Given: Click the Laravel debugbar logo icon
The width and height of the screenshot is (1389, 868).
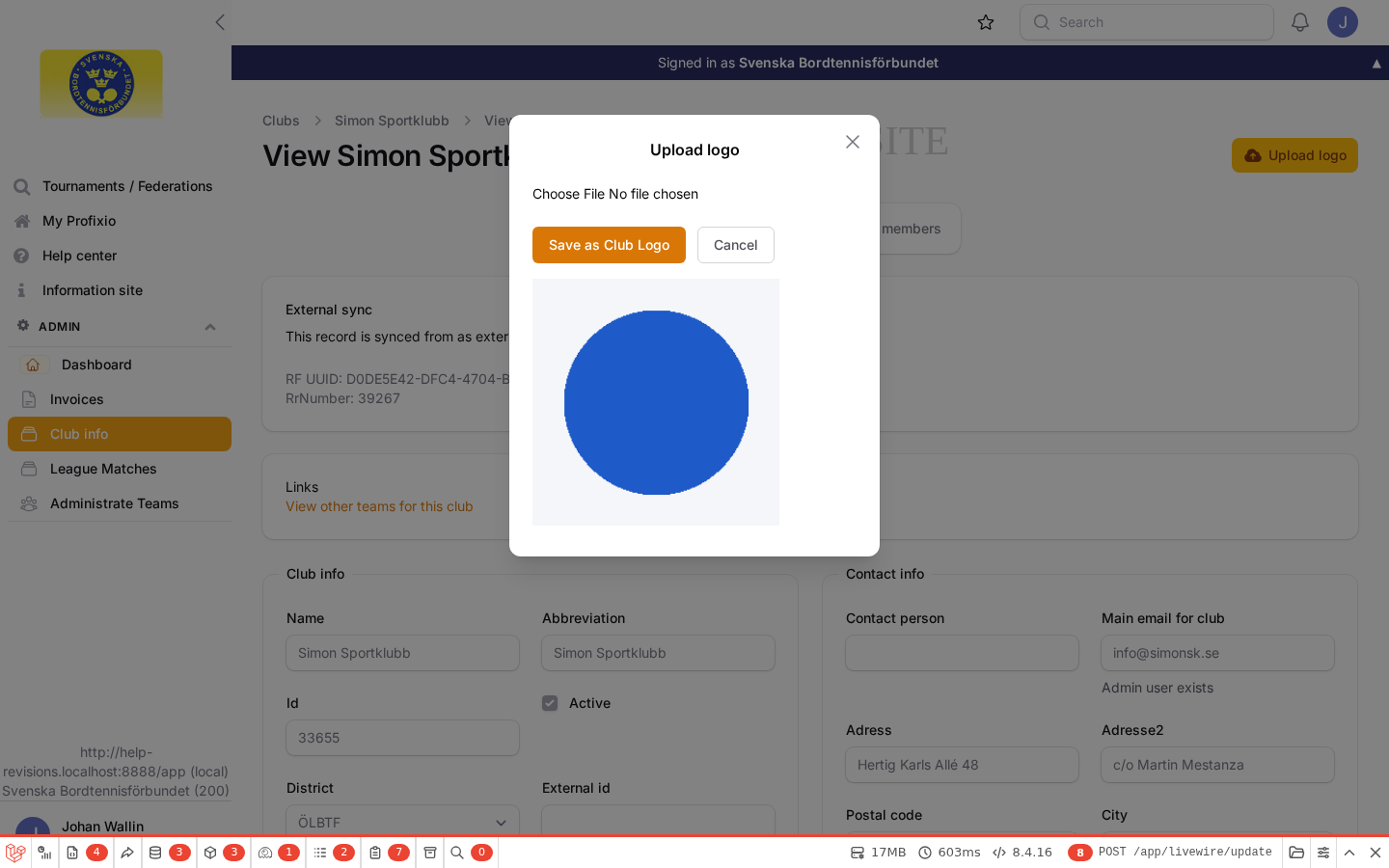Looking at the screenshot, I should point(15,853).
